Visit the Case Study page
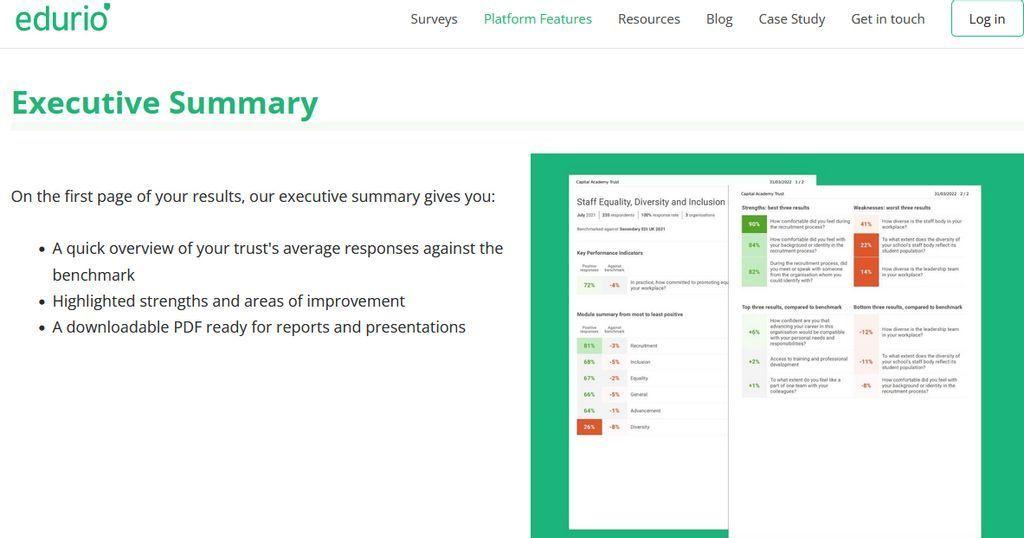 click(792, 19)
